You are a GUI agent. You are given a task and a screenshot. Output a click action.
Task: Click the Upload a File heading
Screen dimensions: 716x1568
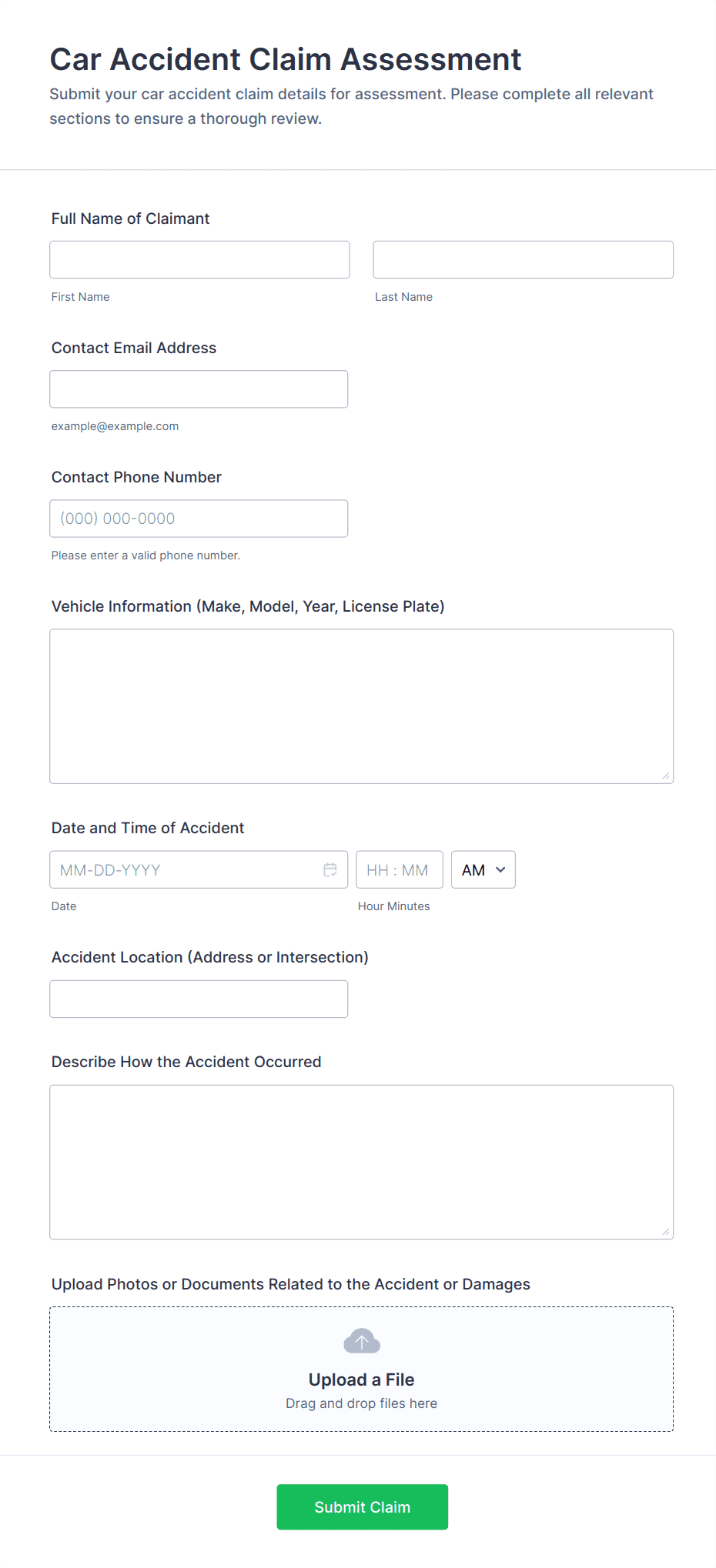(362, 1380)
